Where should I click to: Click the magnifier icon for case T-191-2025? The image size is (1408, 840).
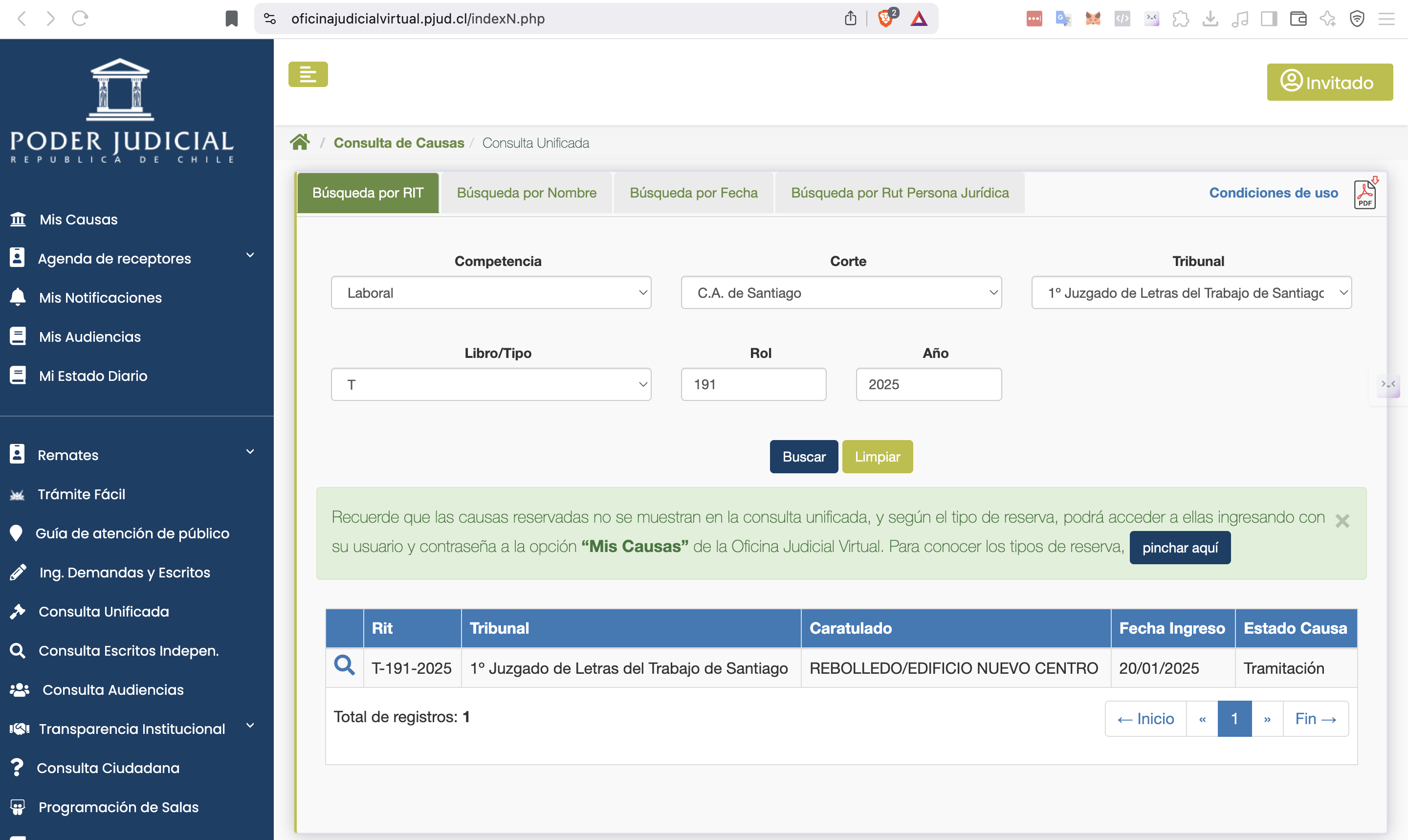344,665
